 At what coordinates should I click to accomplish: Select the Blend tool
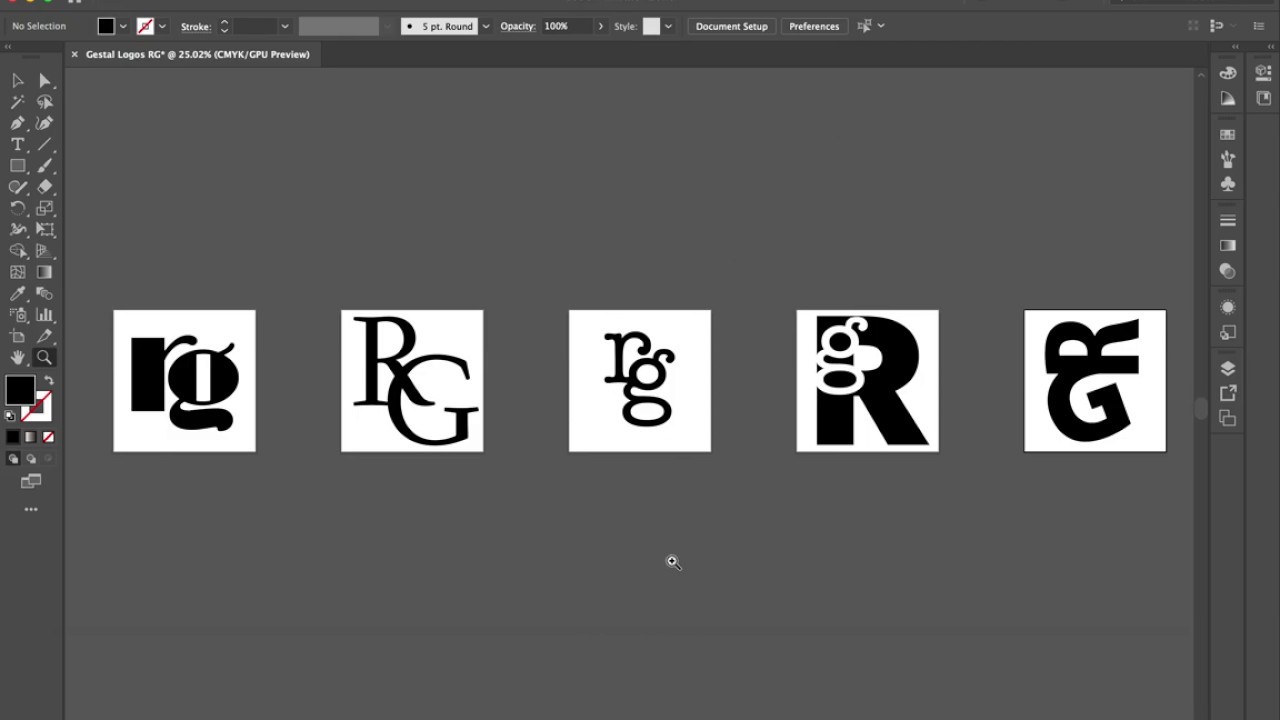45,294
